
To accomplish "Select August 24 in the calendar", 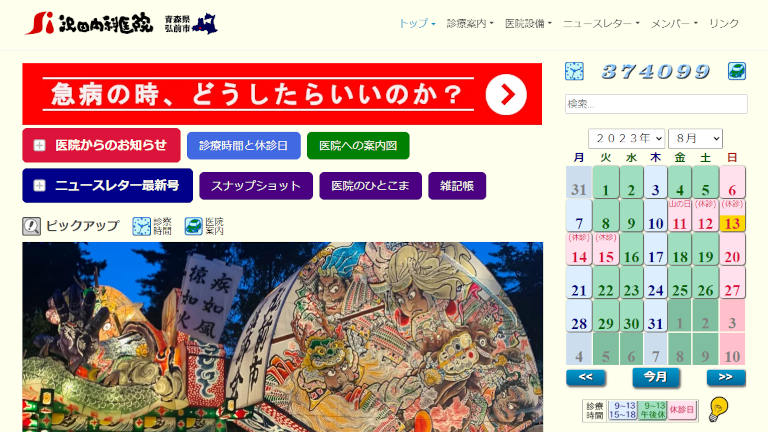I will pyautogui.click(x=655, y=283).
